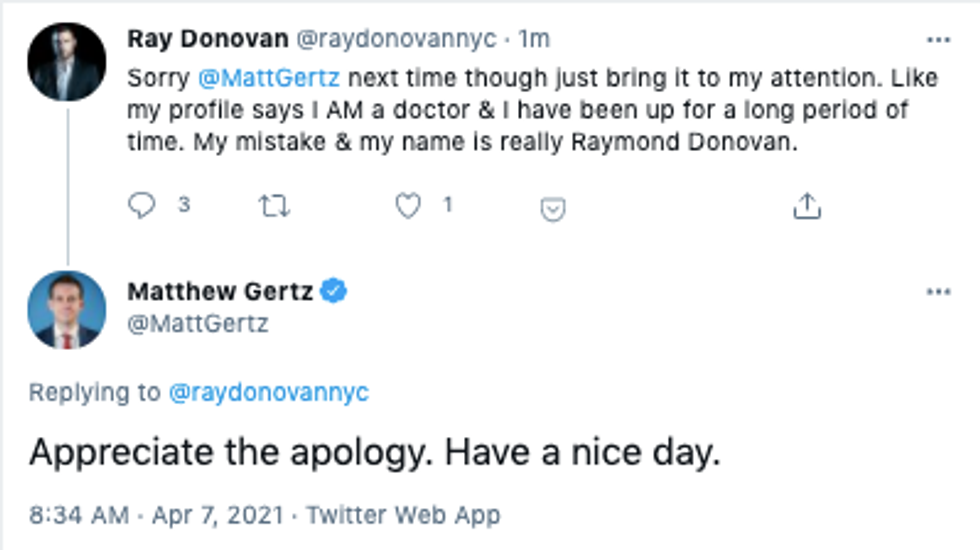This screenshot has height=550, width=980.
Task: Open the Matthew Gertz display name link
Action: pos(220,291)
